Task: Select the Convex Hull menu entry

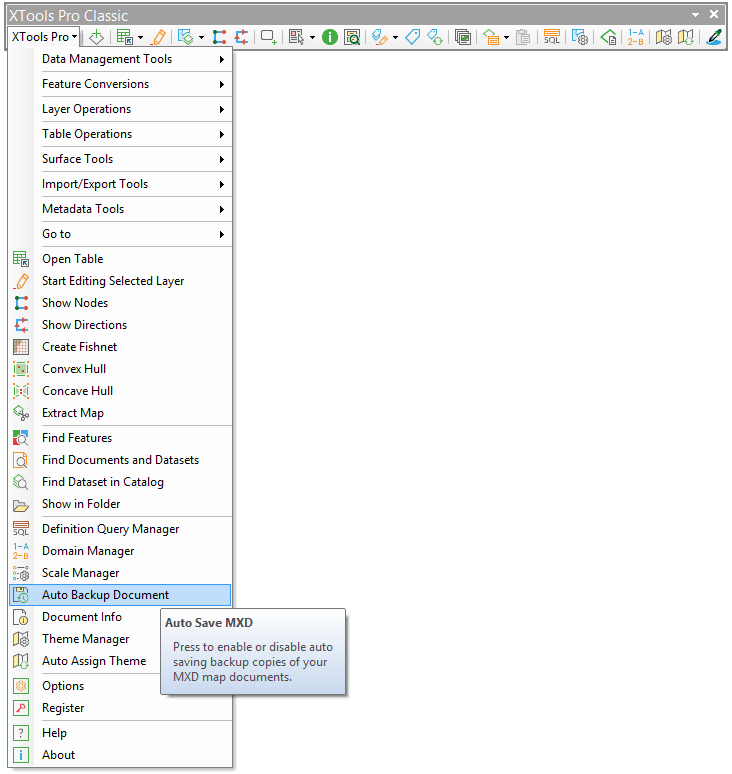Action: (120, 369)
